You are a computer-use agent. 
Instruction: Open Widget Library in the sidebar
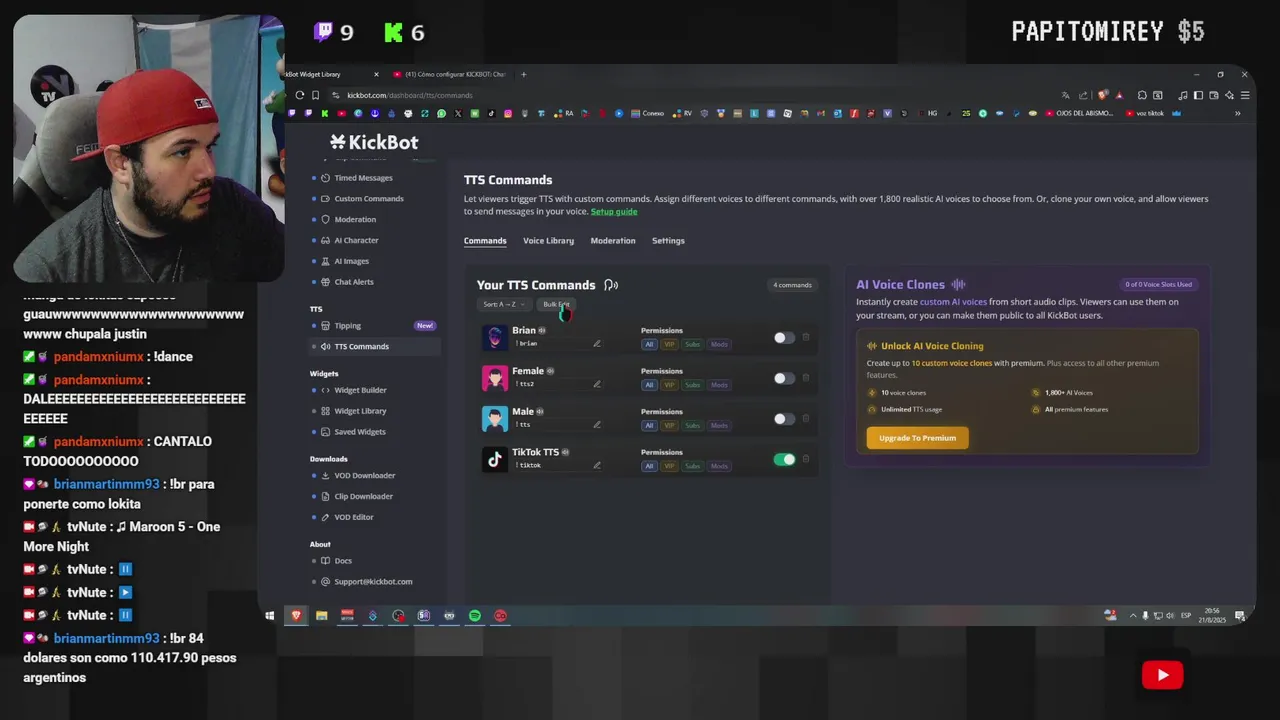click(360, 411)
